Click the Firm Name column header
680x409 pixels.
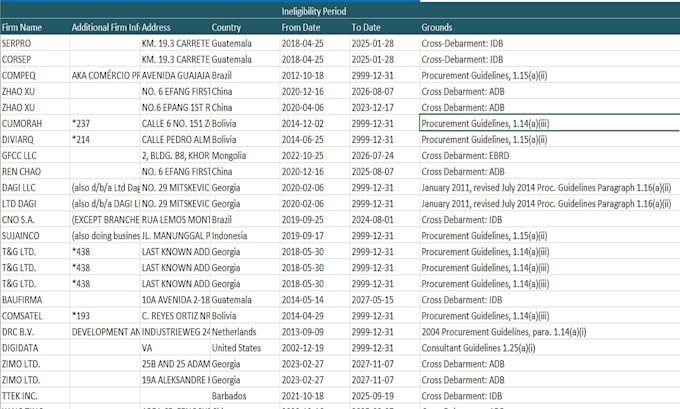[35, 27]
